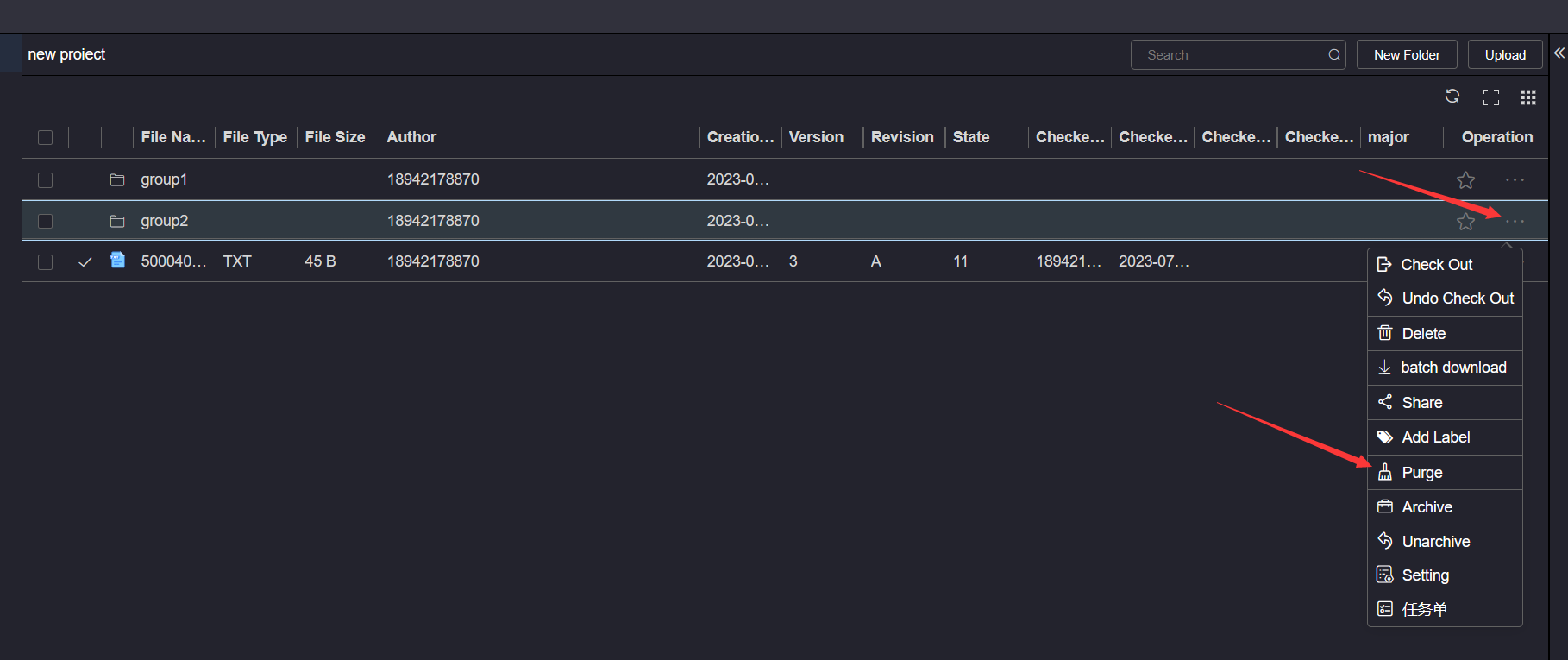Click the Author column header
The height and width of the screenshot is (660, 1568).
pyautogui.click(x=411, y=137)
